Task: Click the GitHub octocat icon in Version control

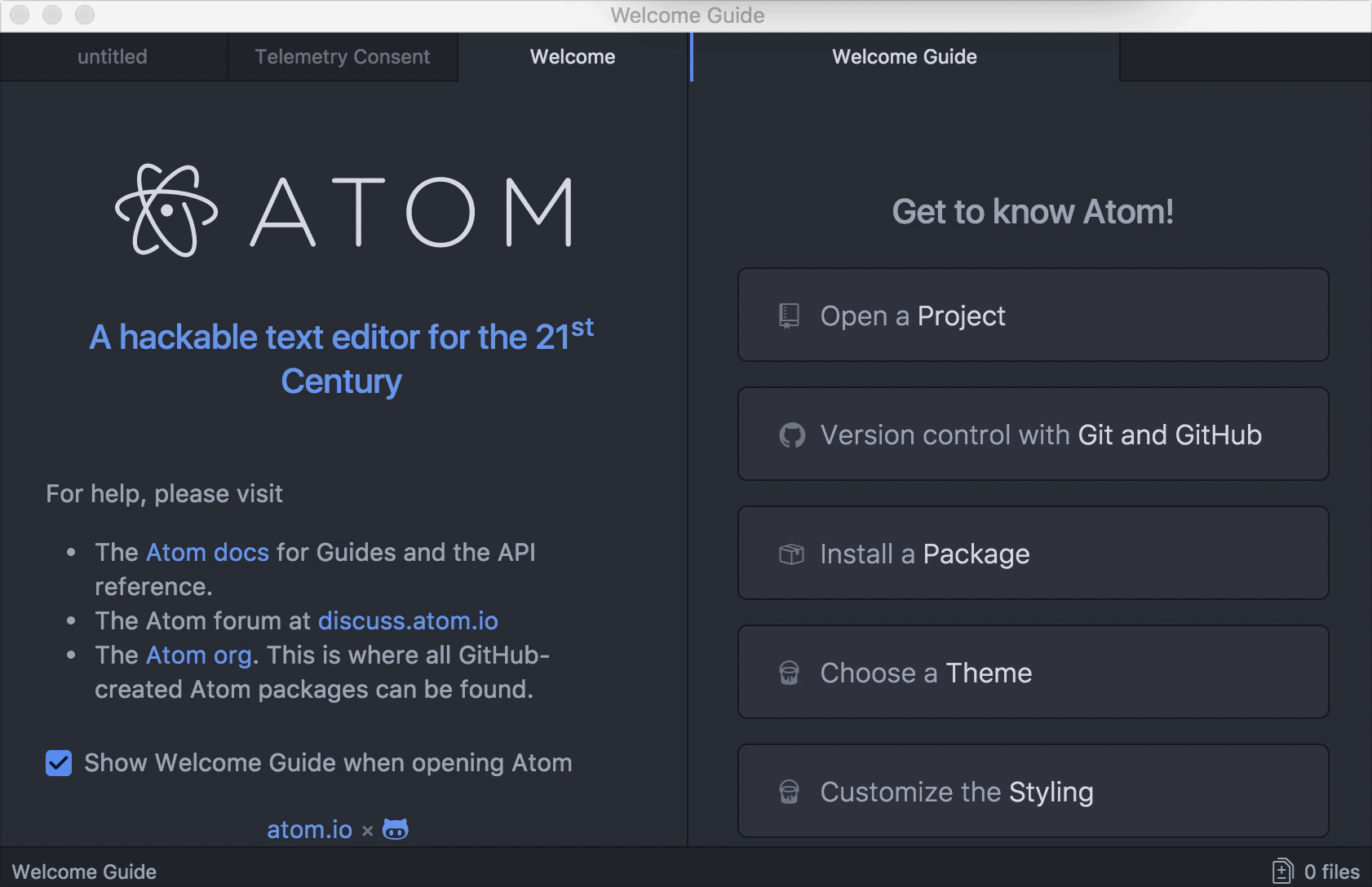Action: click(x=791, y=435)
